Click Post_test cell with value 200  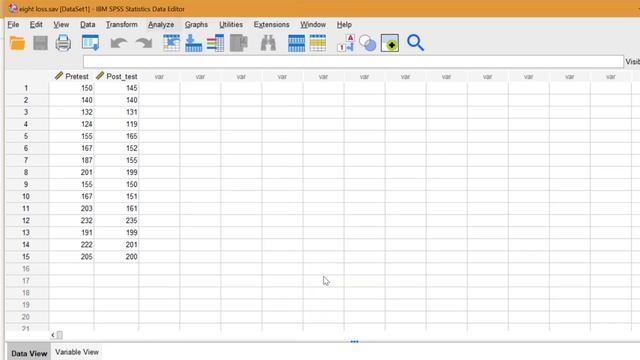point(116,257)
